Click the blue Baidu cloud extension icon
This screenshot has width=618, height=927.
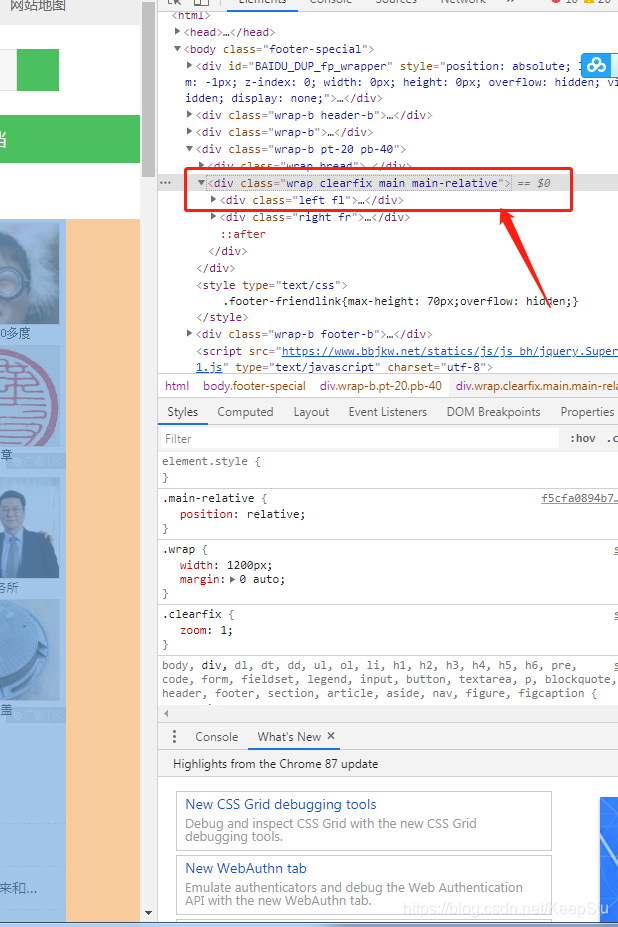(x=596, y=65)
